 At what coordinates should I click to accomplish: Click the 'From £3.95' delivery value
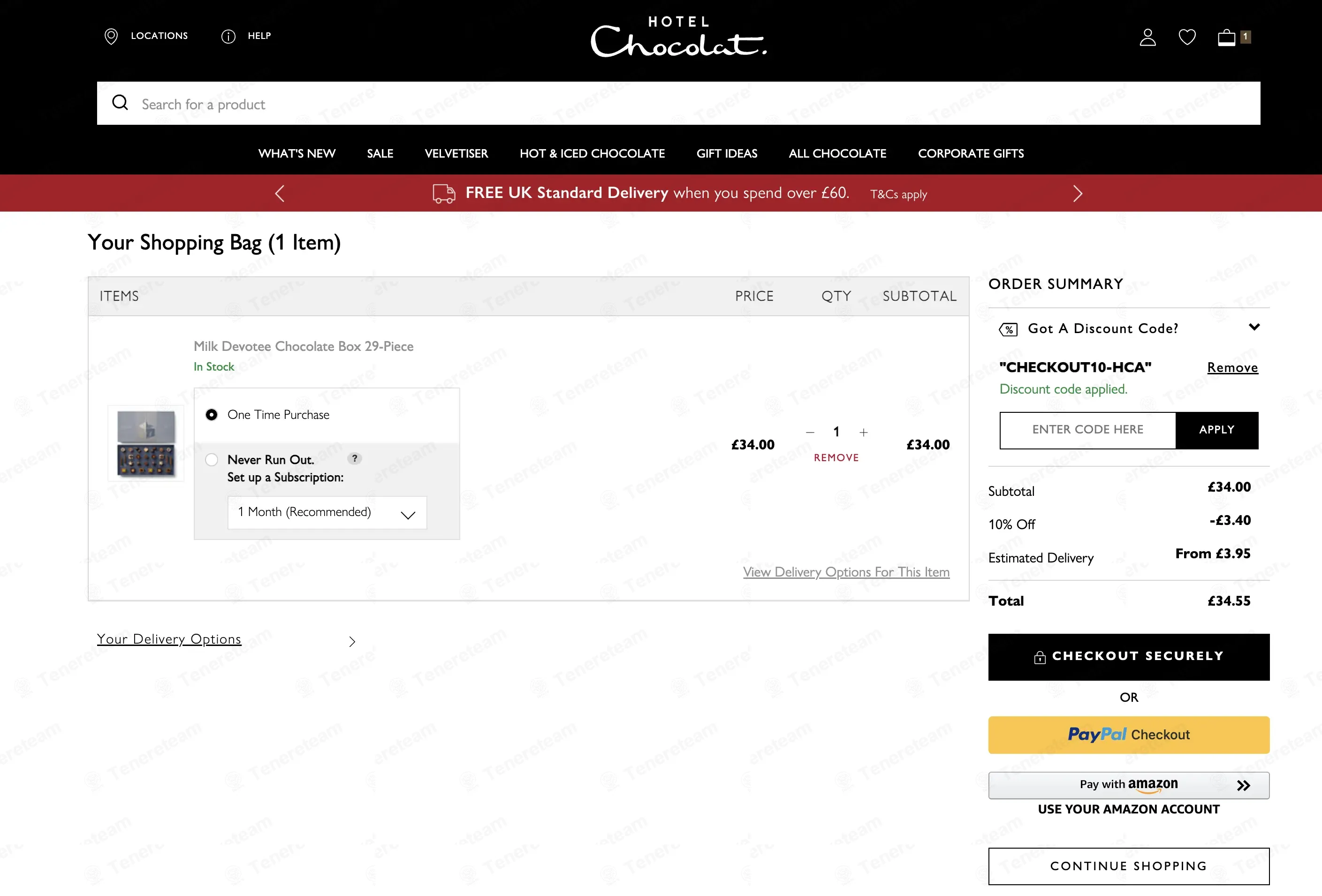1213,554
